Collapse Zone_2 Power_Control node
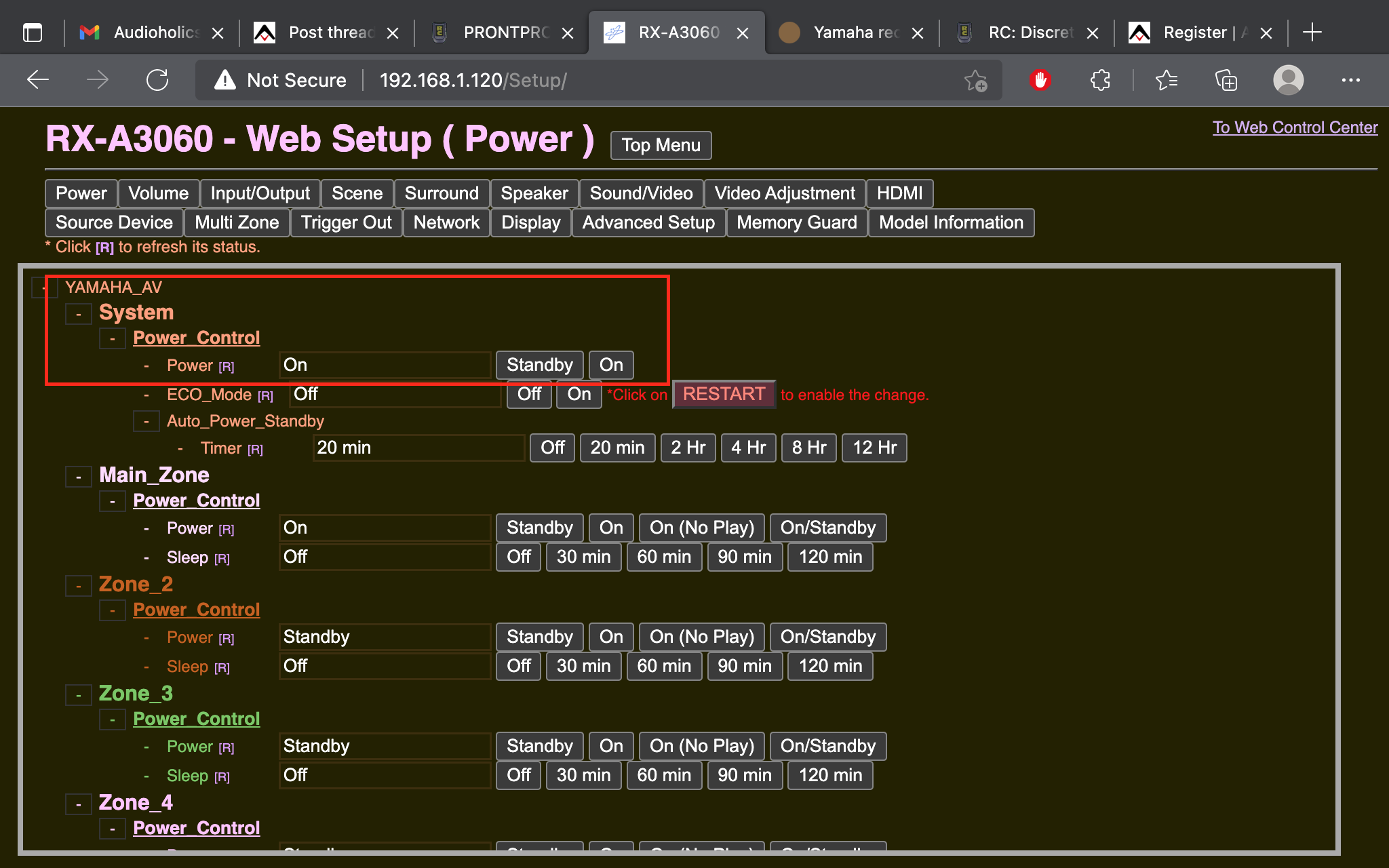 pyautogui.click(x=113, y=610)
